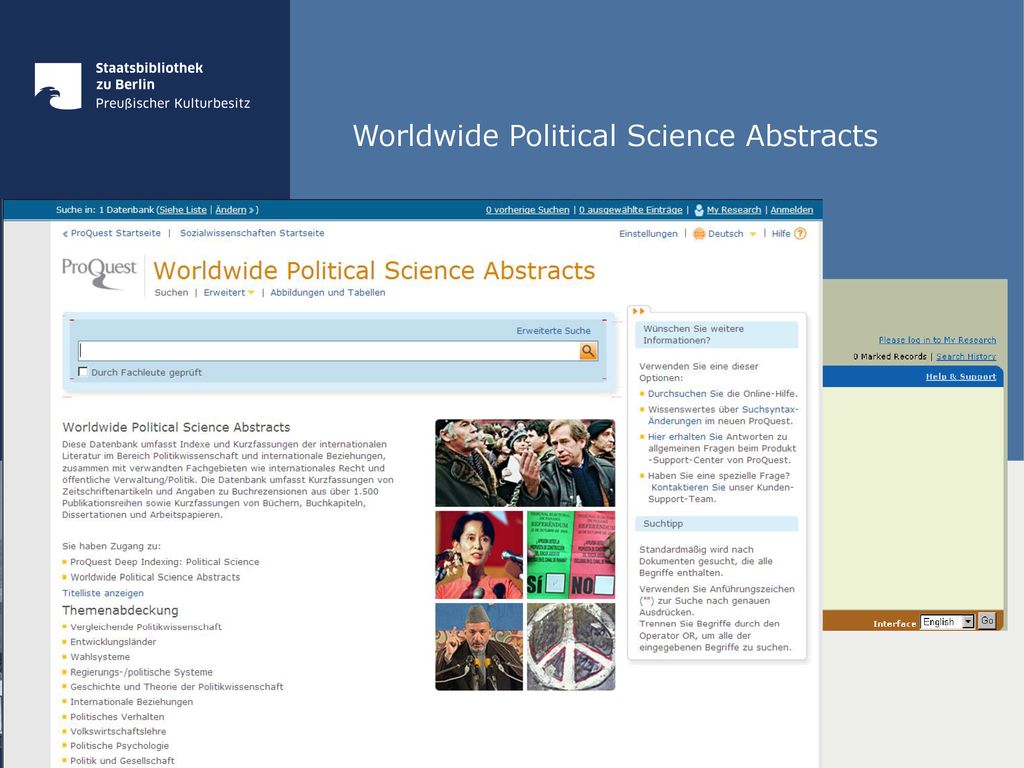This screenshot has height=768, width=1024.
Task: Go to ProQuest Startseite
Action: (116, 233)
